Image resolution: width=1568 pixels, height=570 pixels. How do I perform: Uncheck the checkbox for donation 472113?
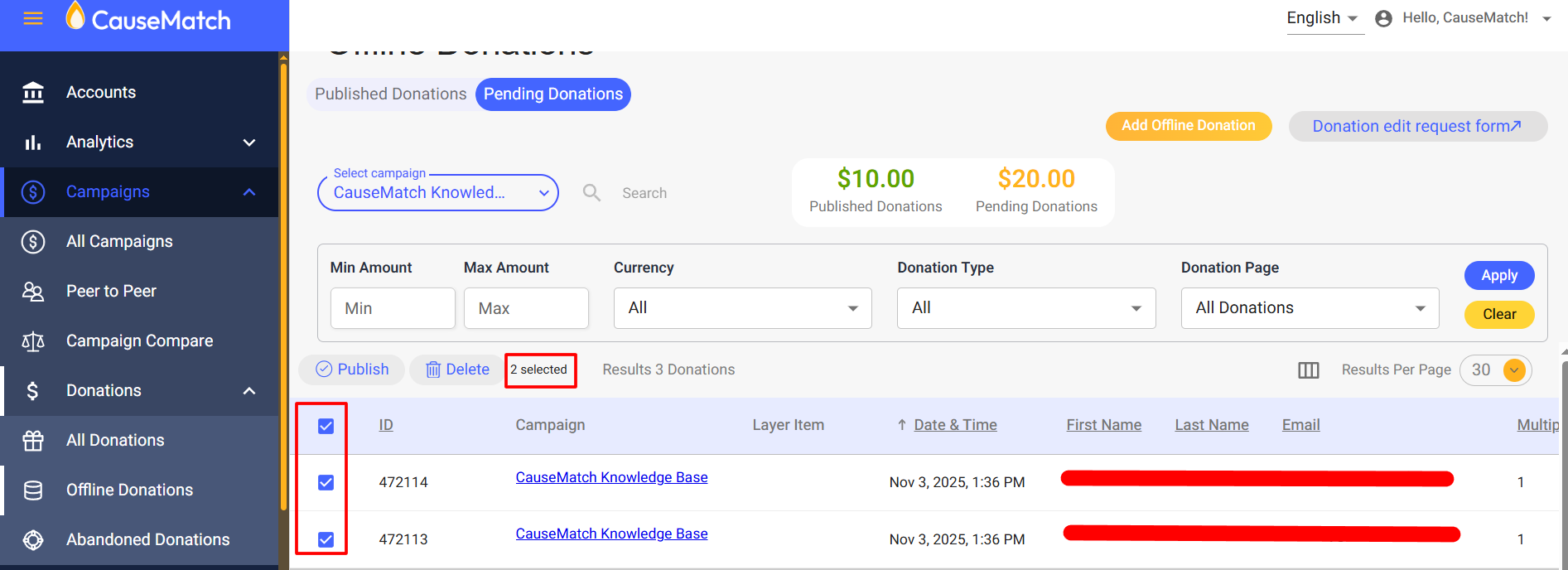pos(326,539)
